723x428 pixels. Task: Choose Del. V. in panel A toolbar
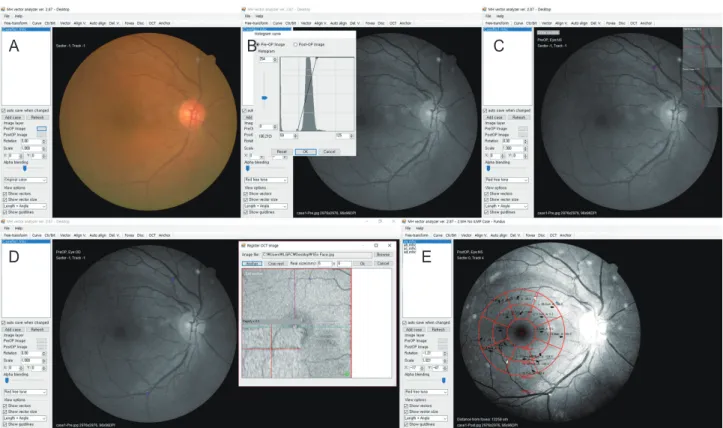coord(114,23)
